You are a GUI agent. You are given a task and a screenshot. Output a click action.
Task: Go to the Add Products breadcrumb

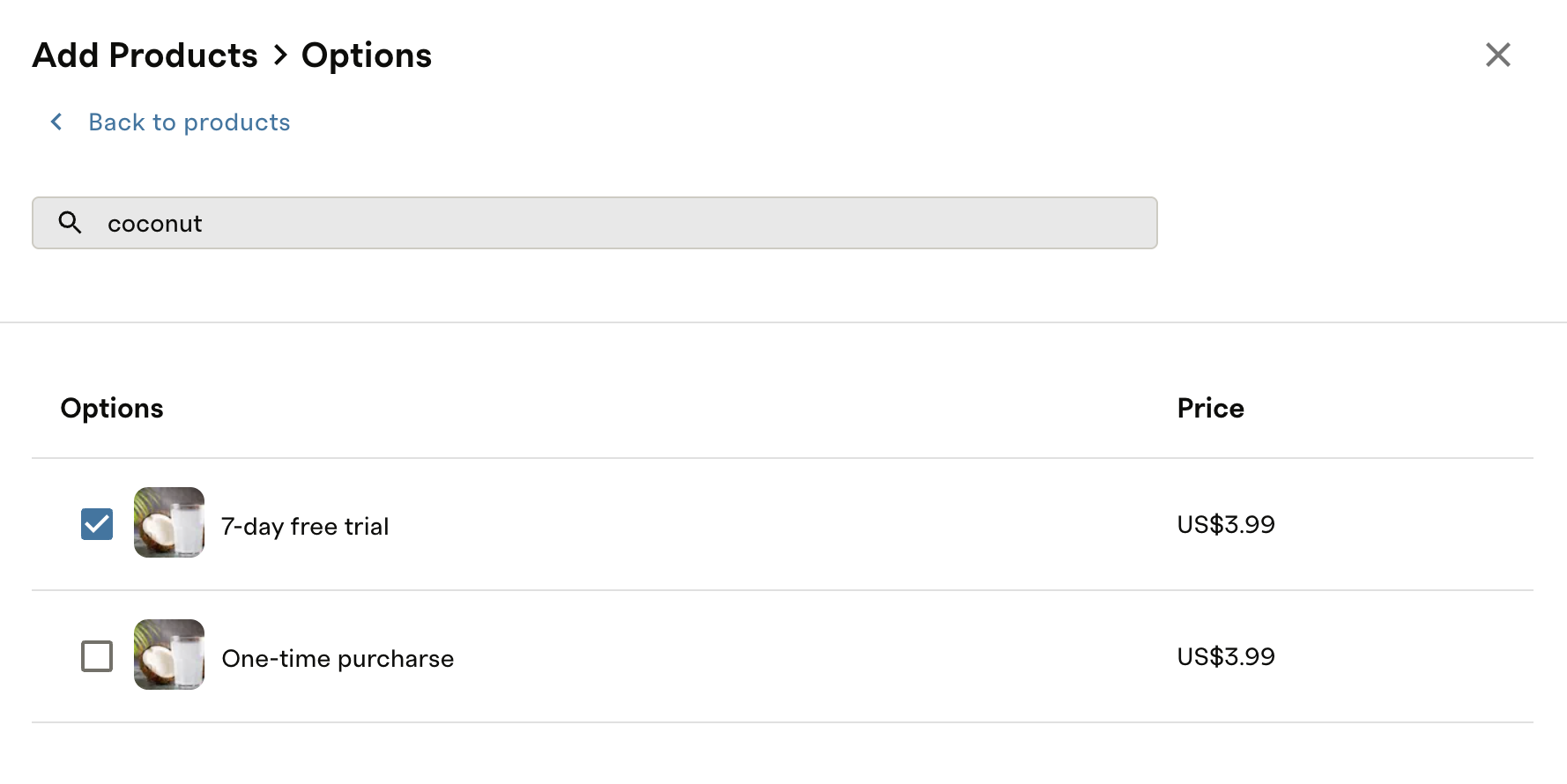[145, 55]
